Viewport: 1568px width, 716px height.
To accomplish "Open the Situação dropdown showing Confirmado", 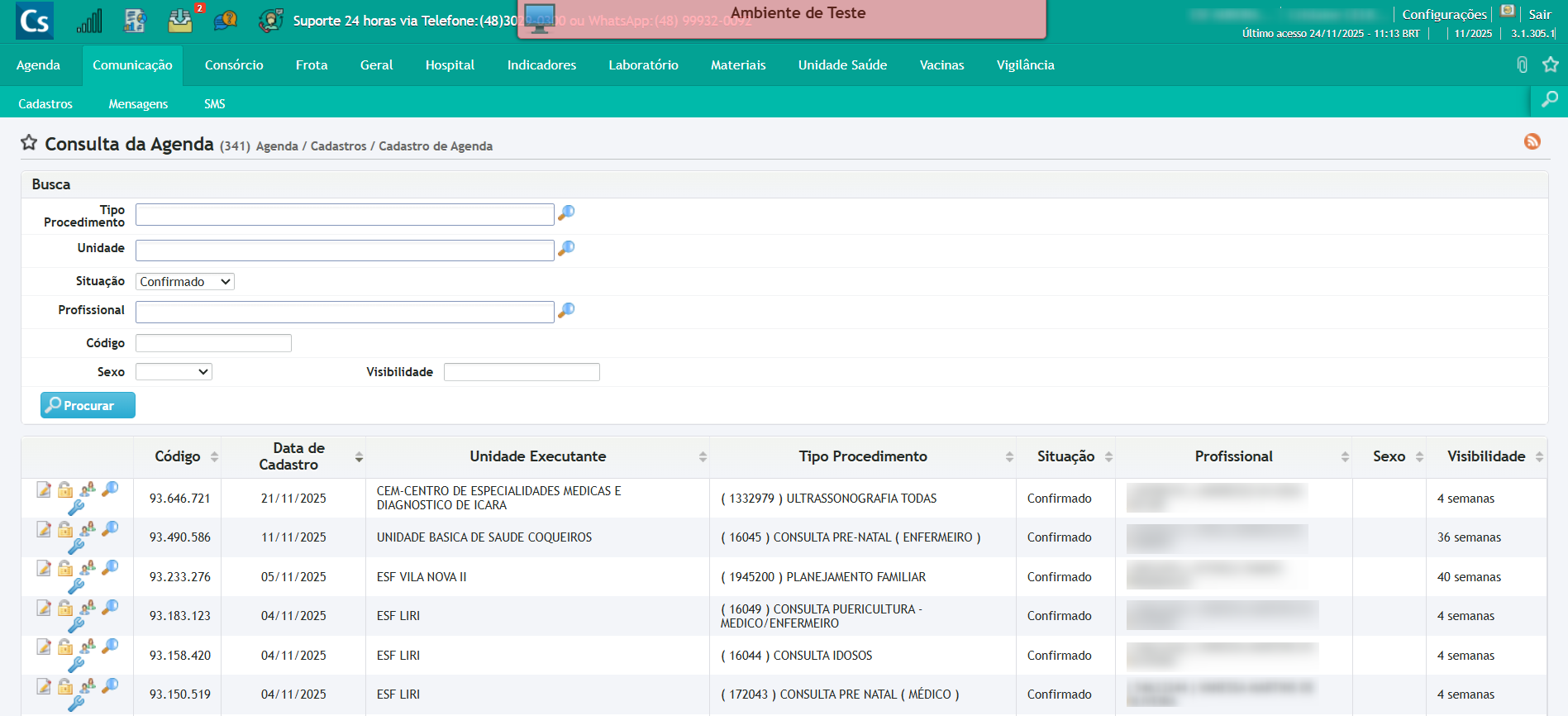I will (x=185, y=282).
